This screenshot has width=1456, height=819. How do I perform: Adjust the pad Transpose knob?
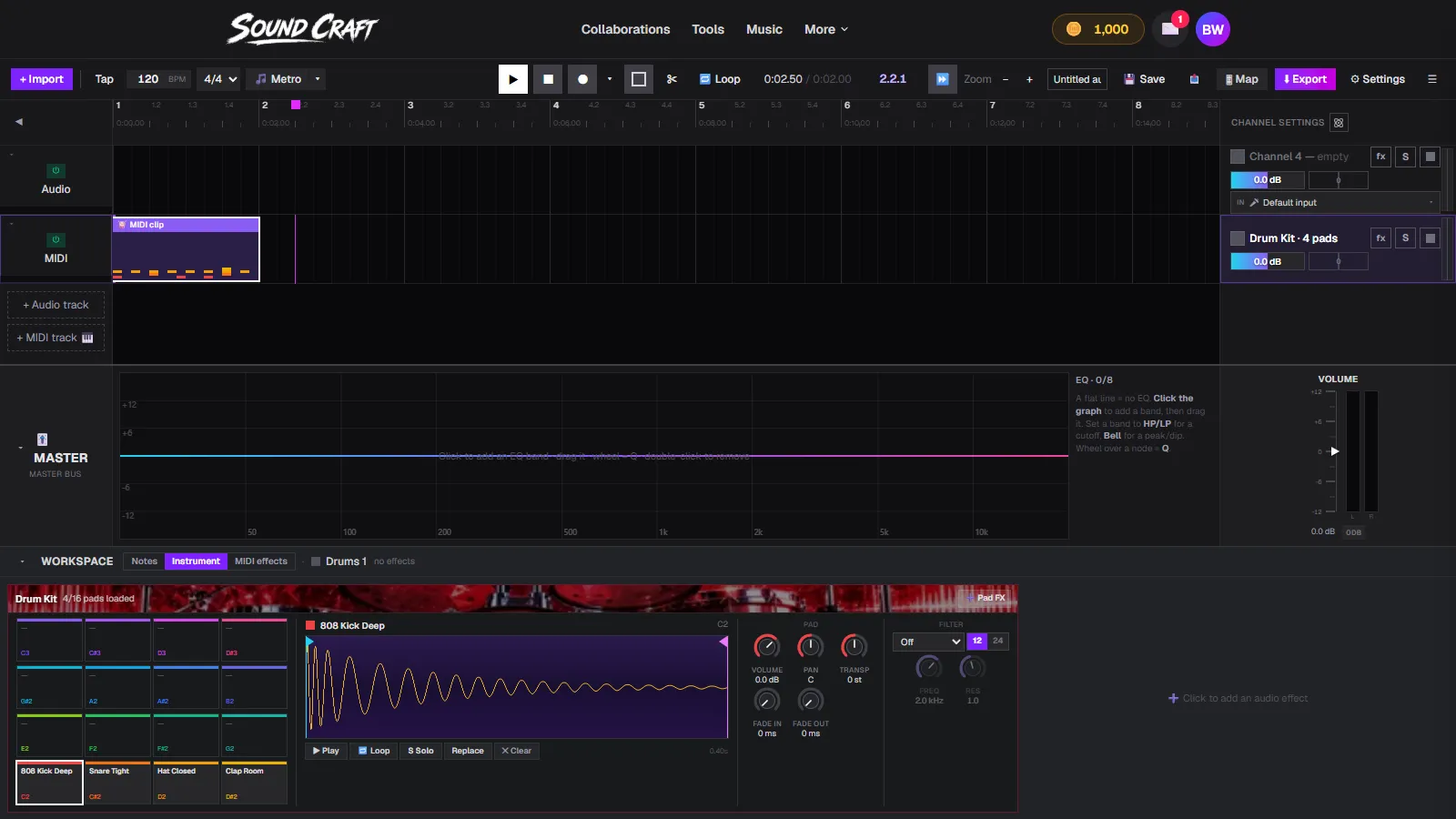(854, 646)
